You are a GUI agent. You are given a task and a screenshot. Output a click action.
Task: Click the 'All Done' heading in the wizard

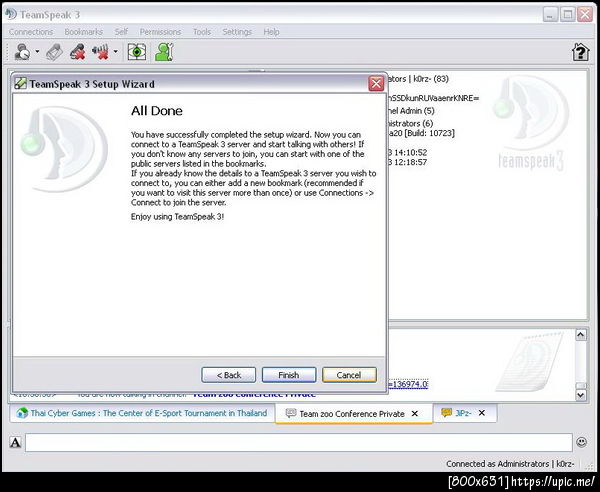click(x=157, y=111)
